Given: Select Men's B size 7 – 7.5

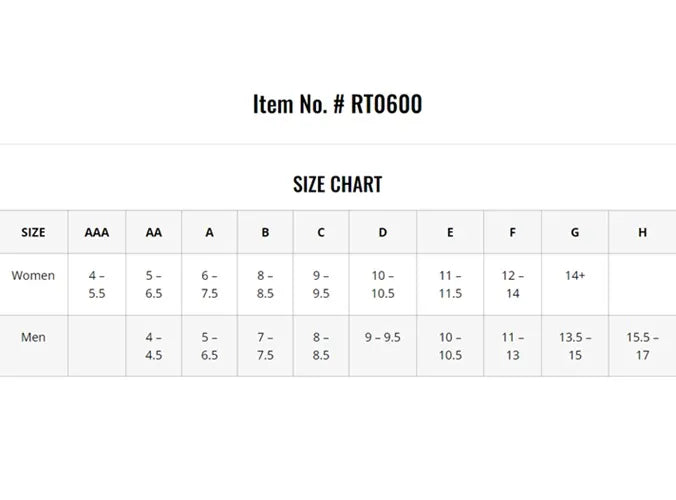Looking at the screenshot, I should click(x=265, y=346).
